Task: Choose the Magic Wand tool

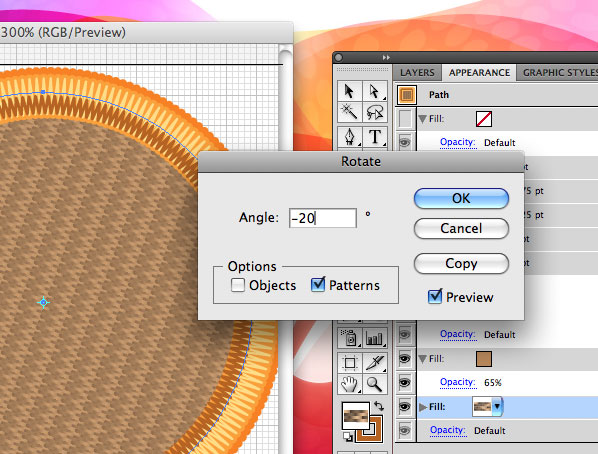Action: 349,113
